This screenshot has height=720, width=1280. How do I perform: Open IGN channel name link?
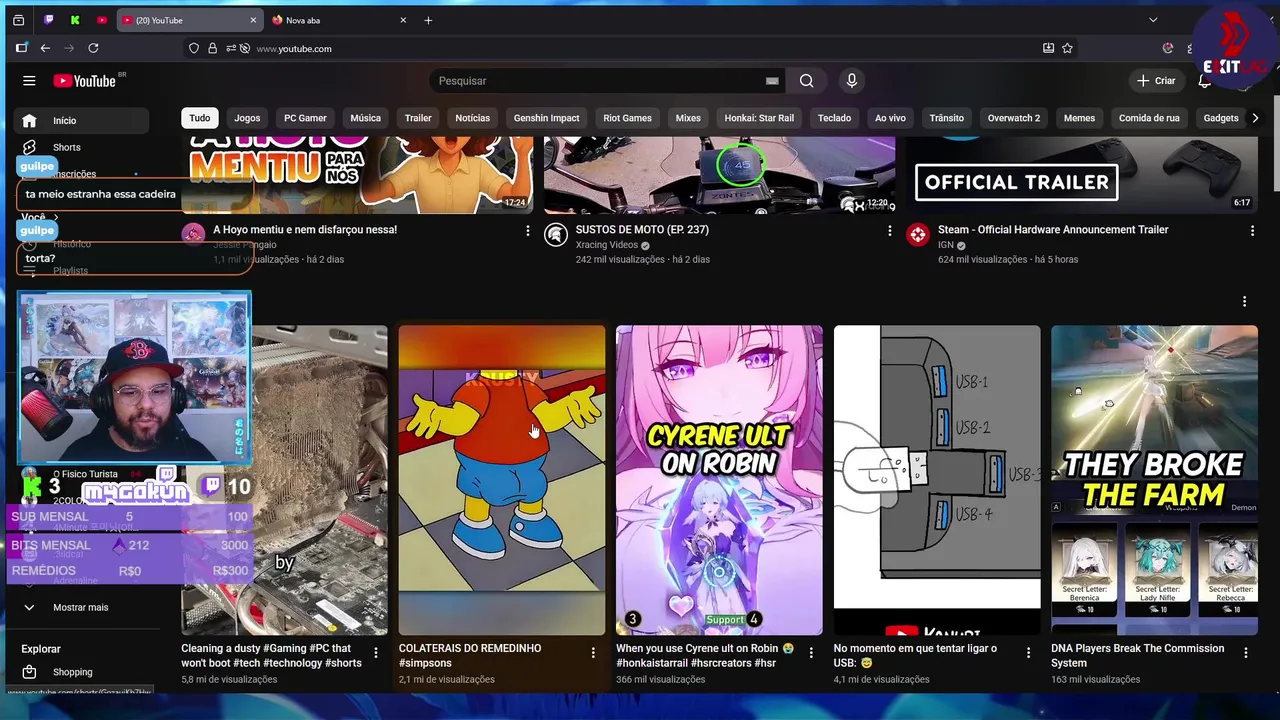(945, 245)
